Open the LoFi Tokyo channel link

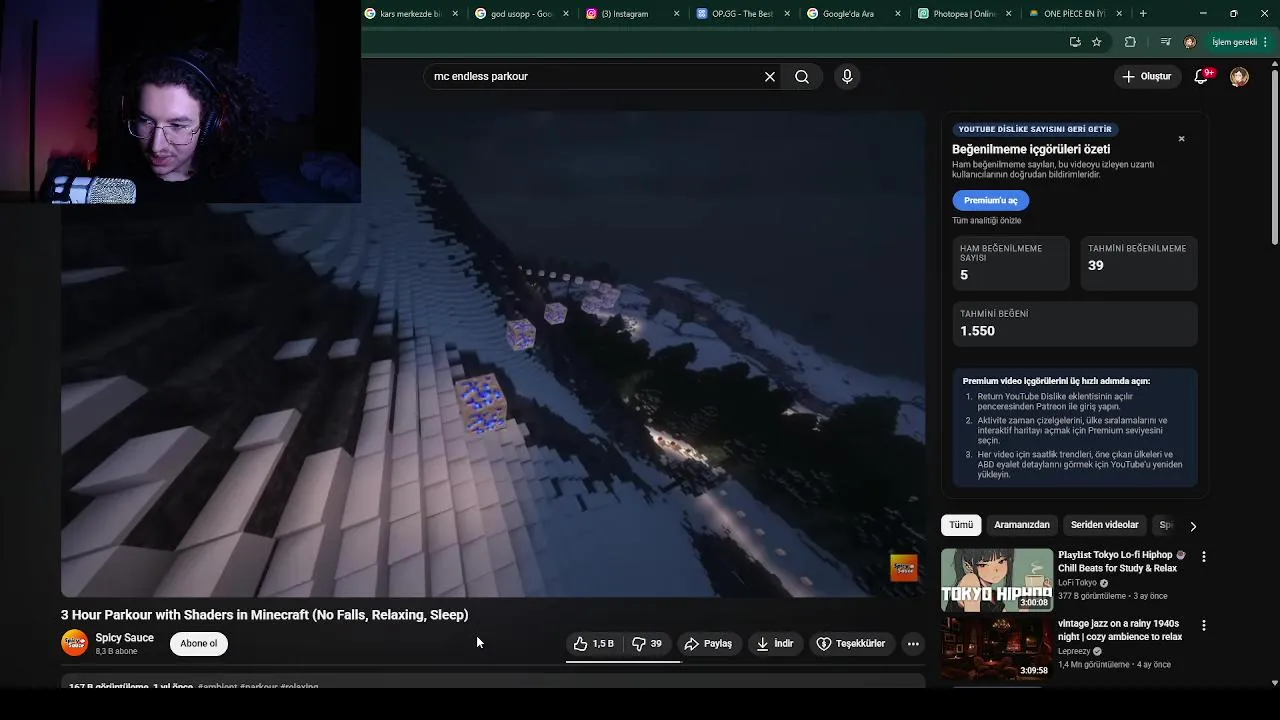(x=1078, y=583)
